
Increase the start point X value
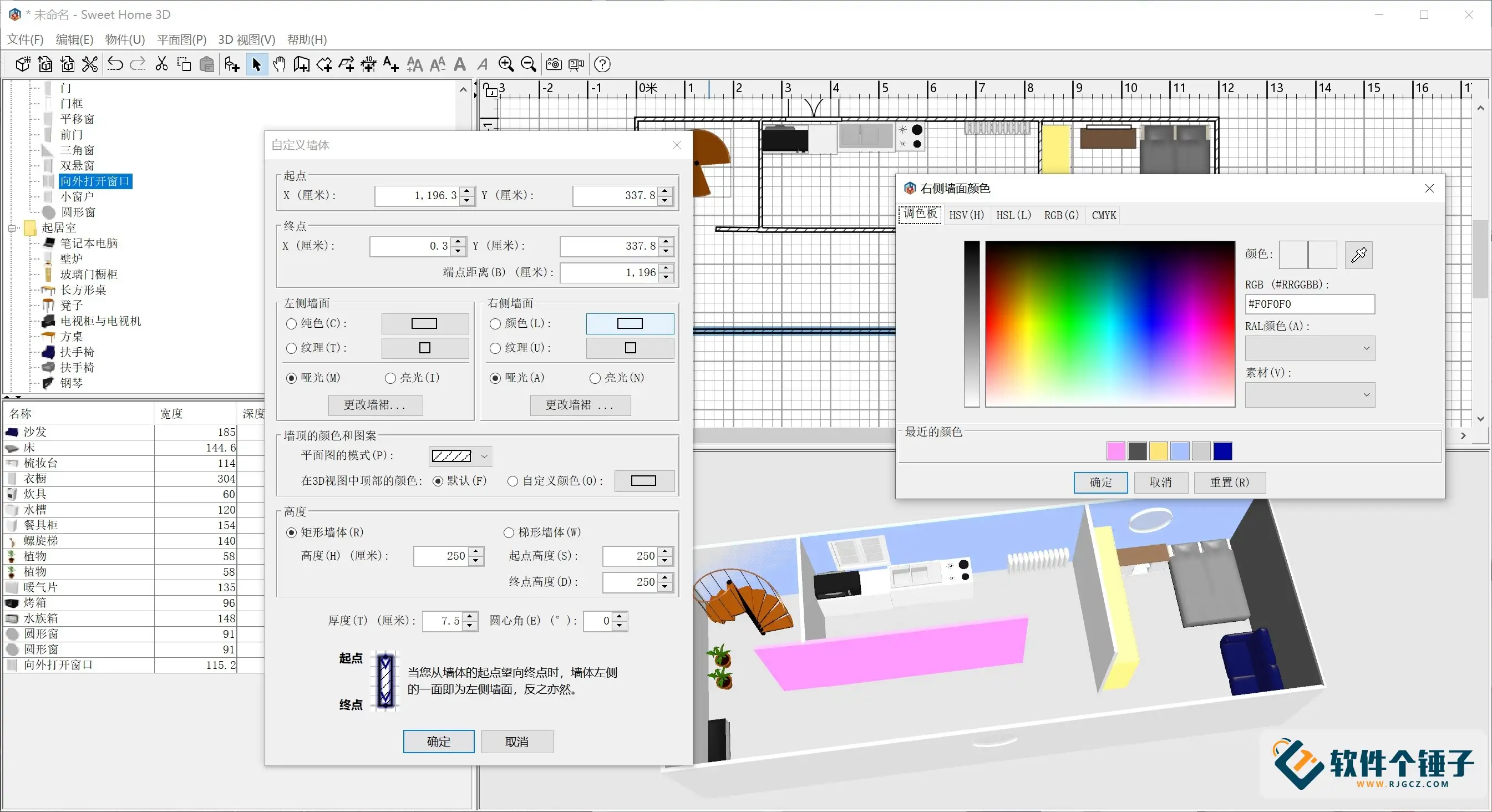tap(468, 191)
